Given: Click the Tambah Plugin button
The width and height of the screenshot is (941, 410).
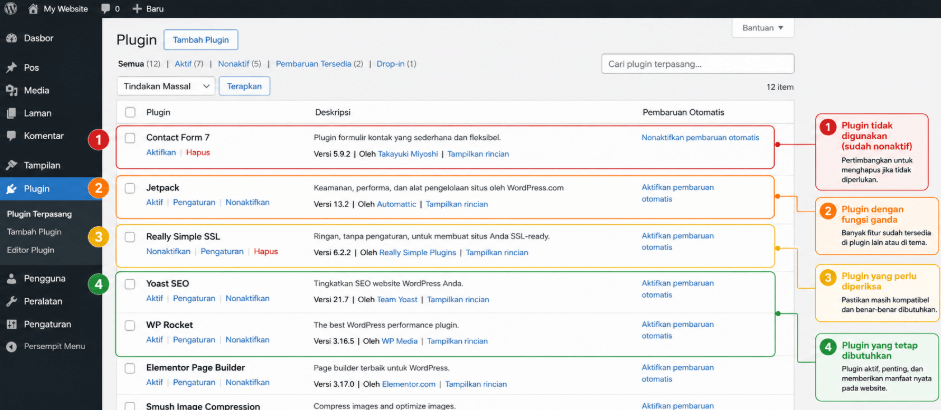Looking at the screenshot, I should pyautogui.click(x=200, y=40).
